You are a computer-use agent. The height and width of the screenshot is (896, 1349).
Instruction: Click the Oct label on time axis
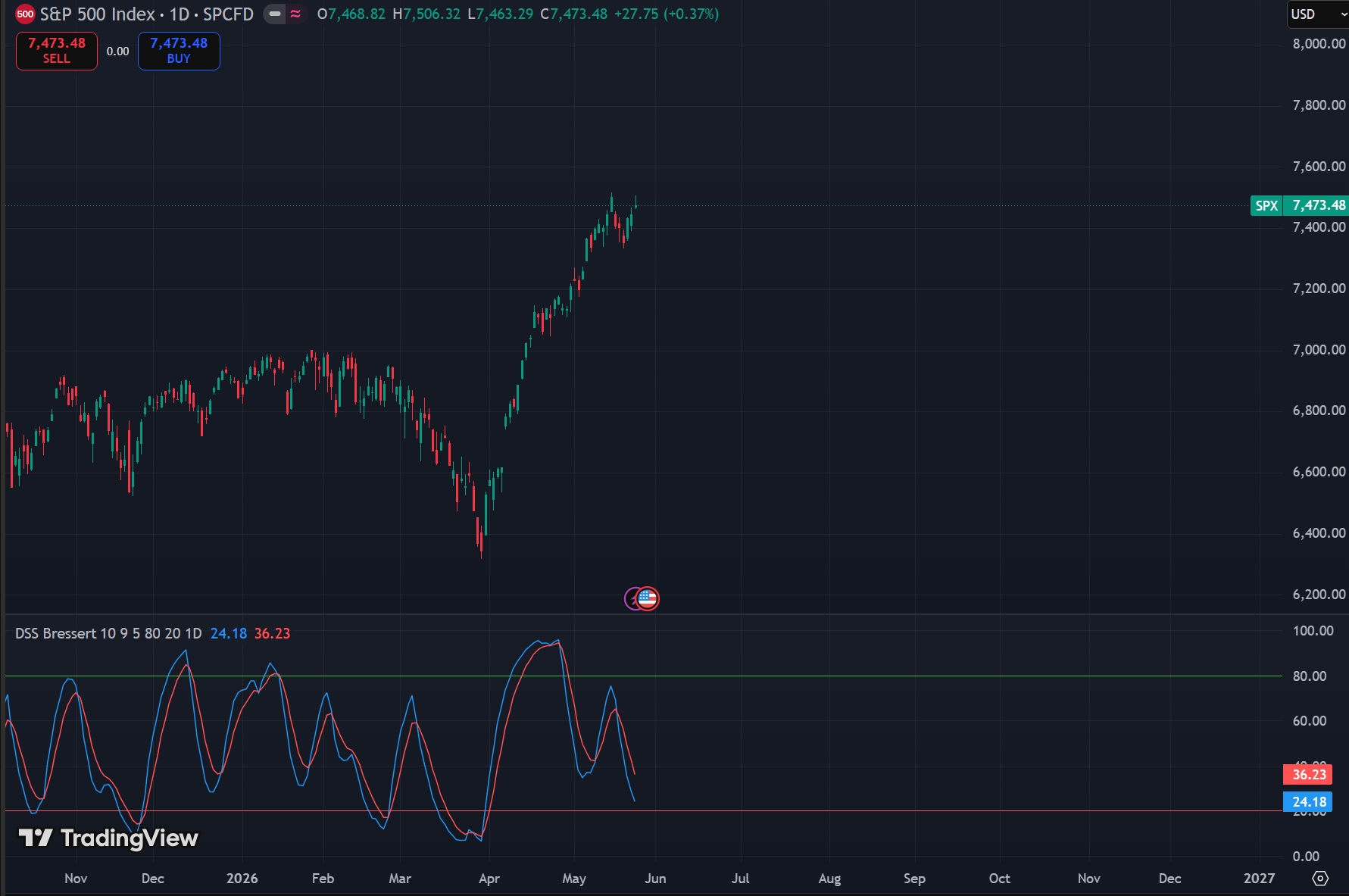[999, 879]
